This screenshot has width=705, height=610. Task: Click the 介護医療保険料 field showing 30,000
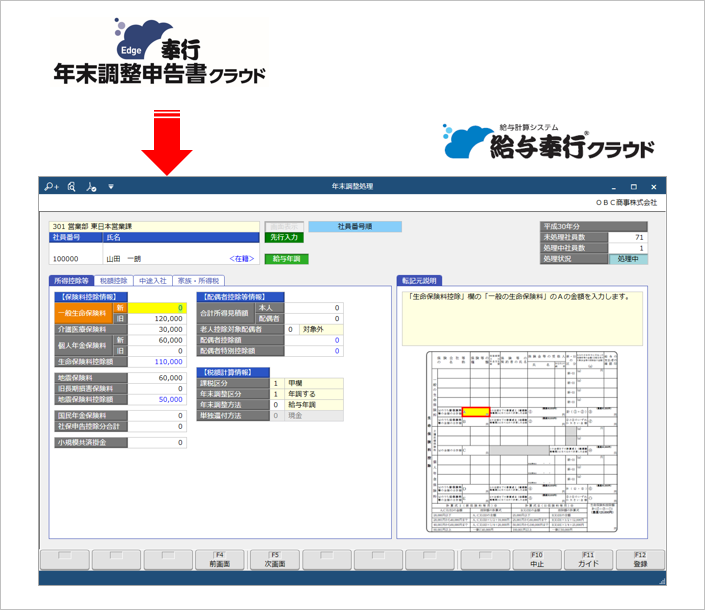click(157, 329)
